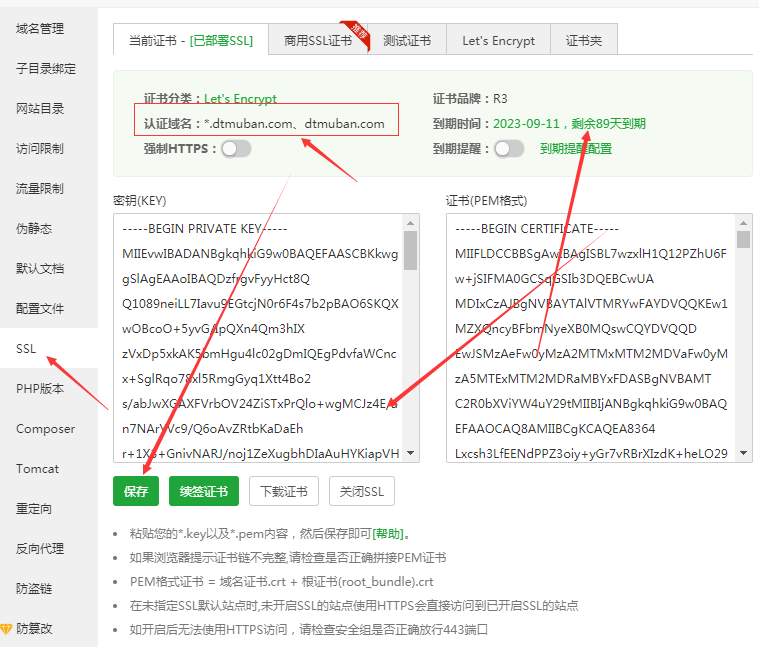Open the 证书夹 tab
Viewport: 759px width, 647px height.
583,41
